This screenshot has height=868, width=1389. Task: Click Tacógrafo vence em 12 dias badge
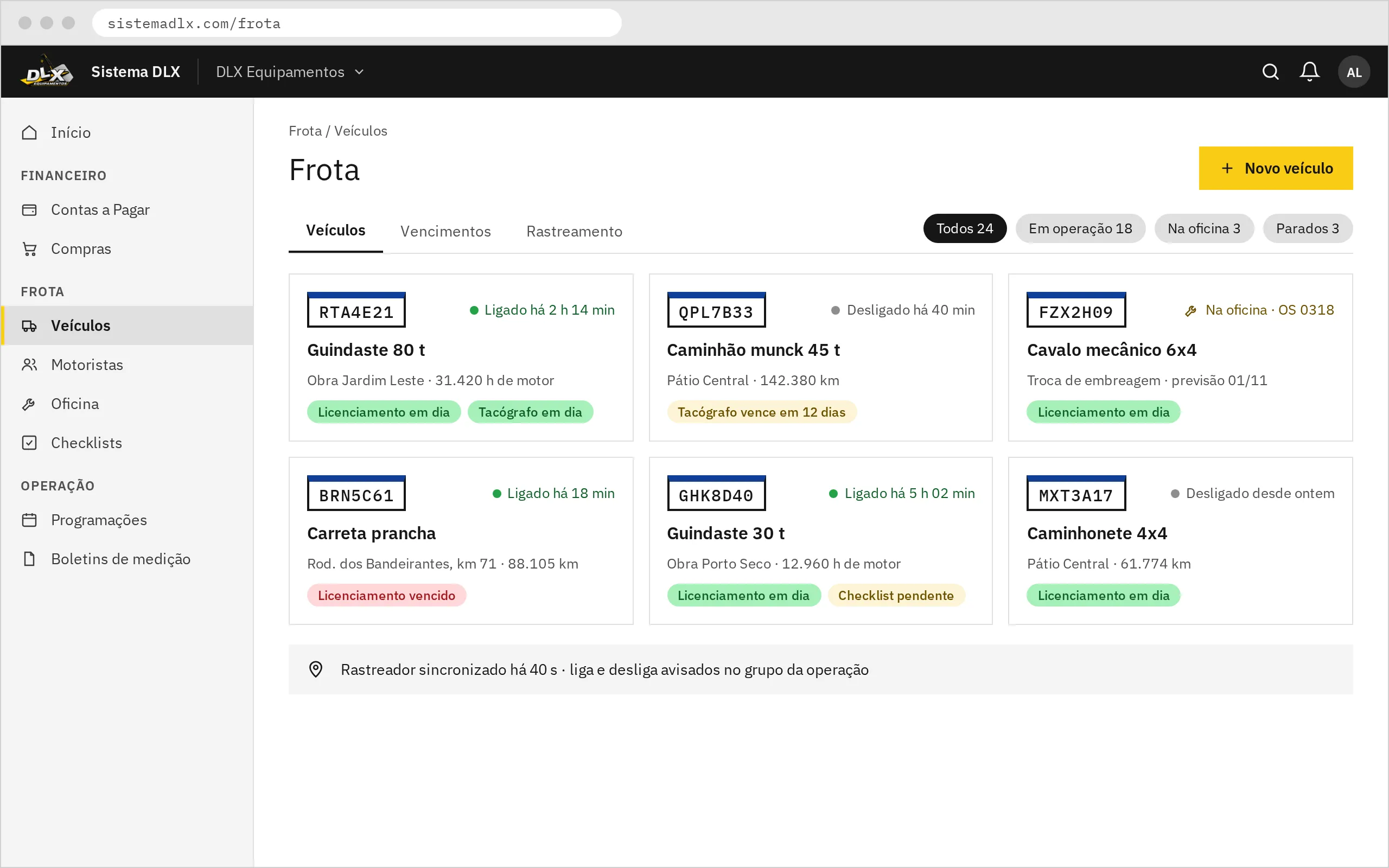(761, 412)
